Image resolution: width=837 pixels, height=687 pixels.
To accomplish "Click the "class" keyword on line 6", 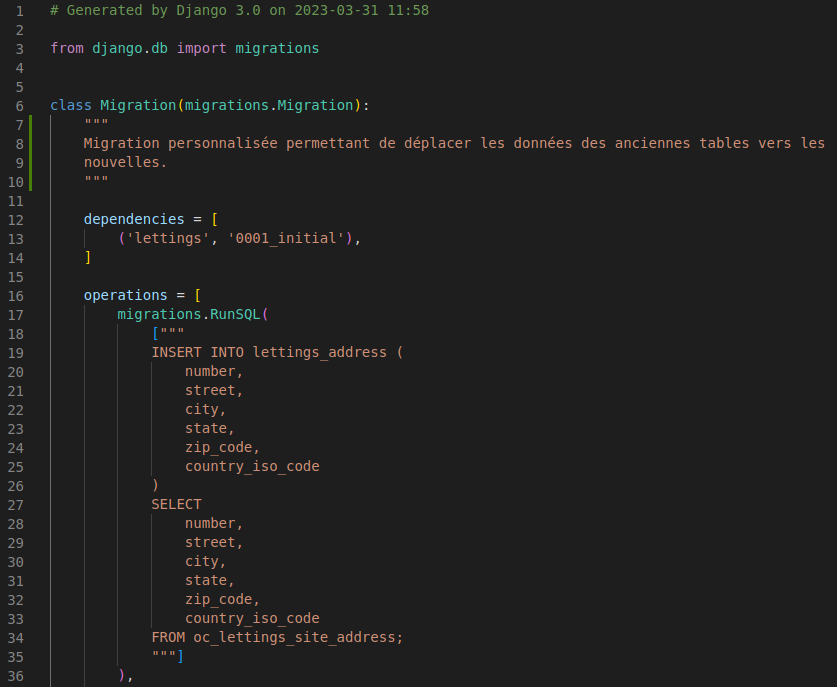I will pyautogui.click(x=71, y=105).
